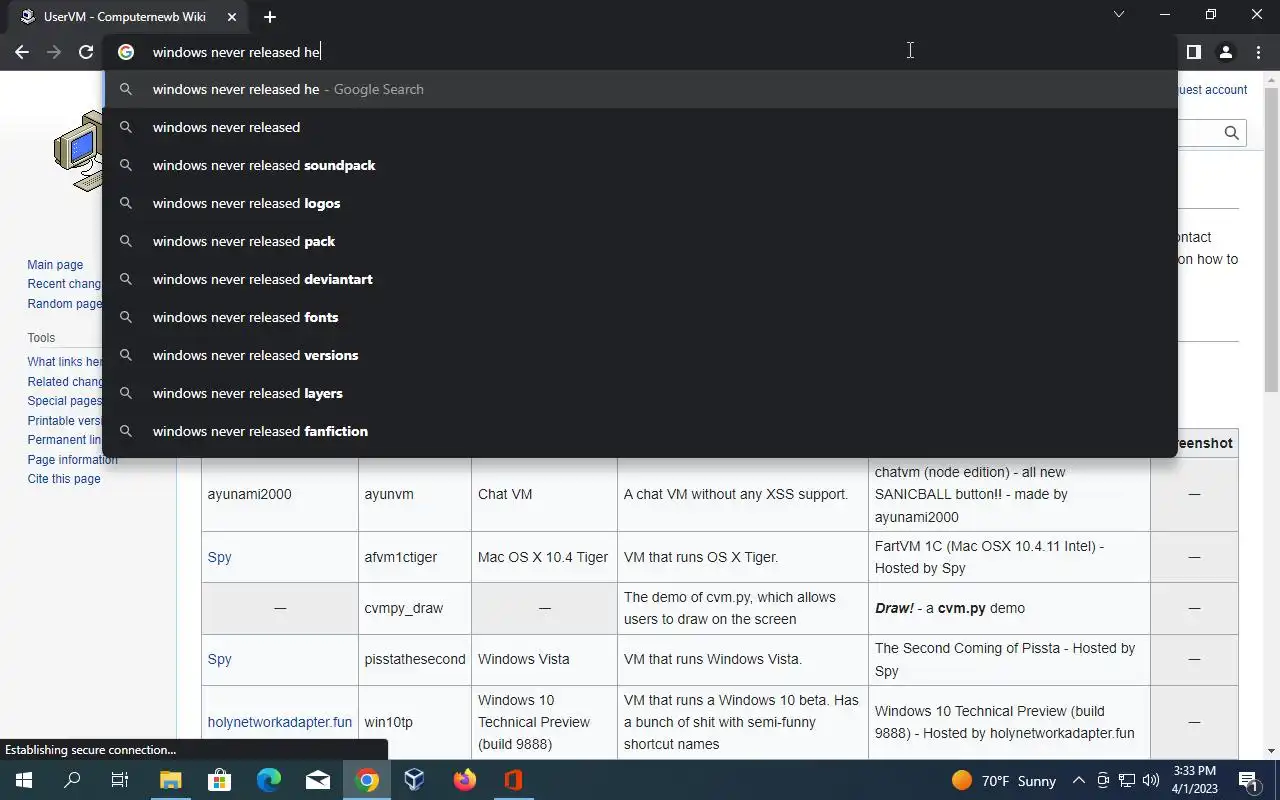Screen dimensions: 1280x800
Task: Open the 'Related changes' sidebar link
Action: coord(65,382)
